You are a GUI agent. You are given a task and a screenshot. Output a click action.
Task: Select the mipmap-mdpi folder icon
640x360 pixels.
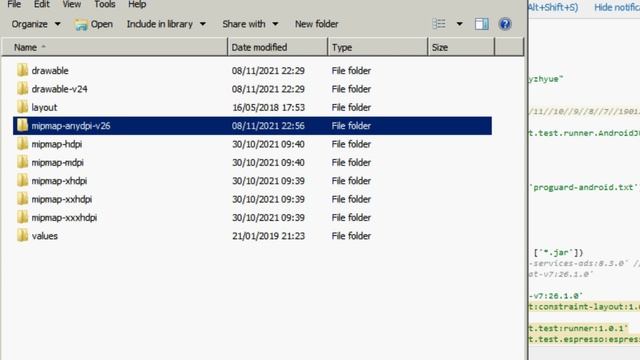(22, 162)
